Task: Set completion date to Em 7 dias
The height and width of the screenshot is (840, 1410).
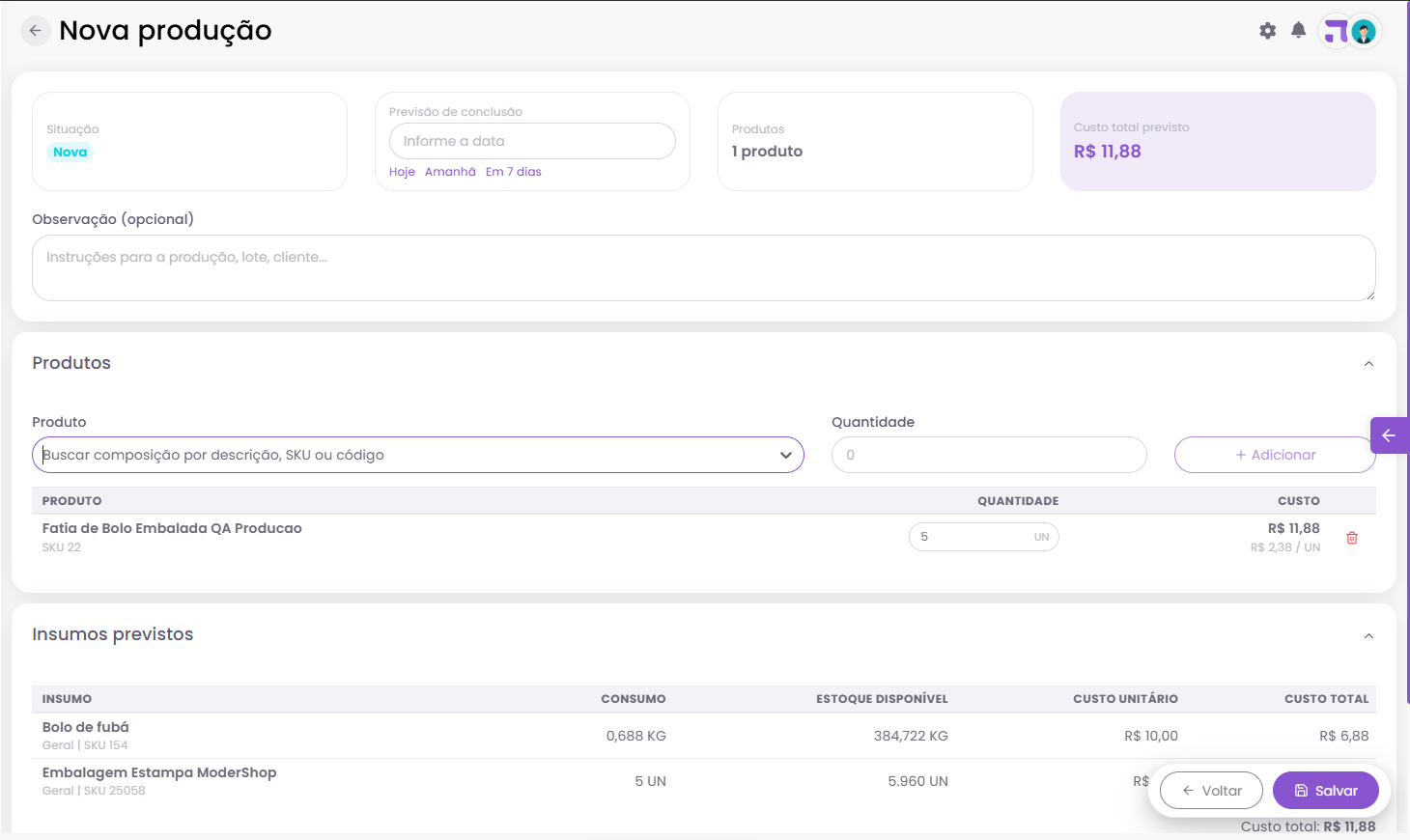Action: [x=514, y=172]
